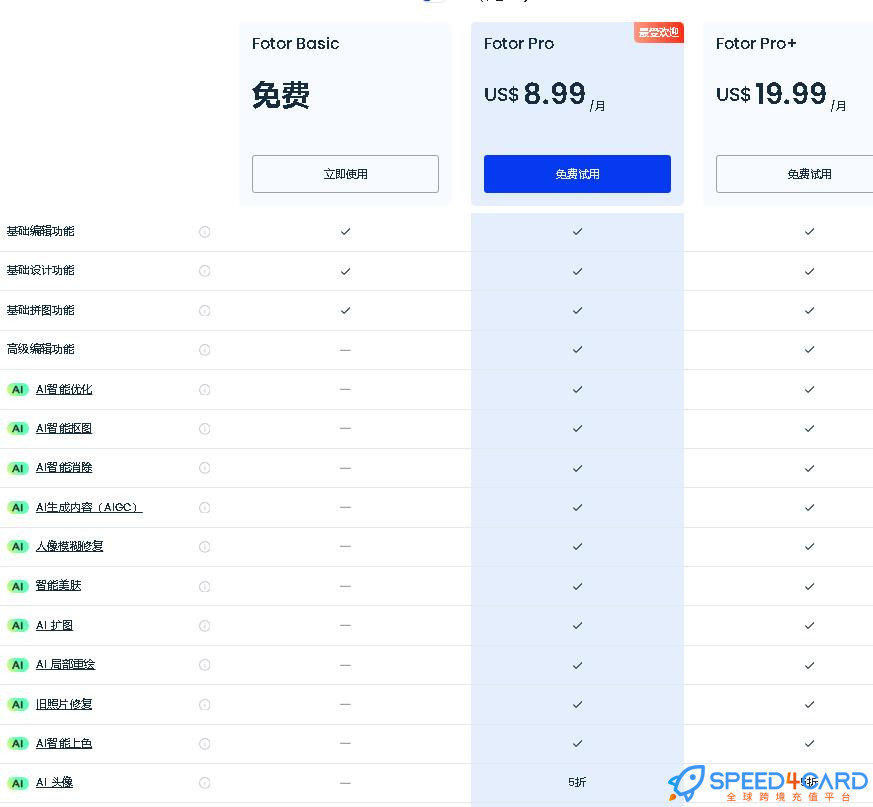
Task: Click the AI badge beside AI智能消除
Action: coord(18,468)
